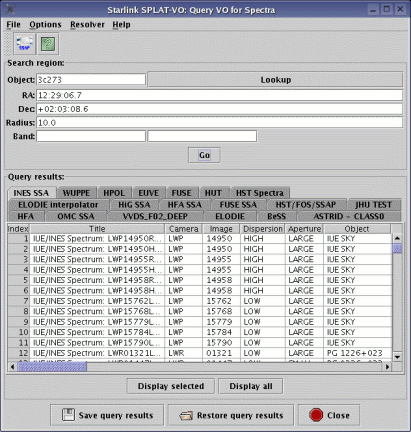
Task: Open the OMC SSA tab
Action: click(76, 216)
